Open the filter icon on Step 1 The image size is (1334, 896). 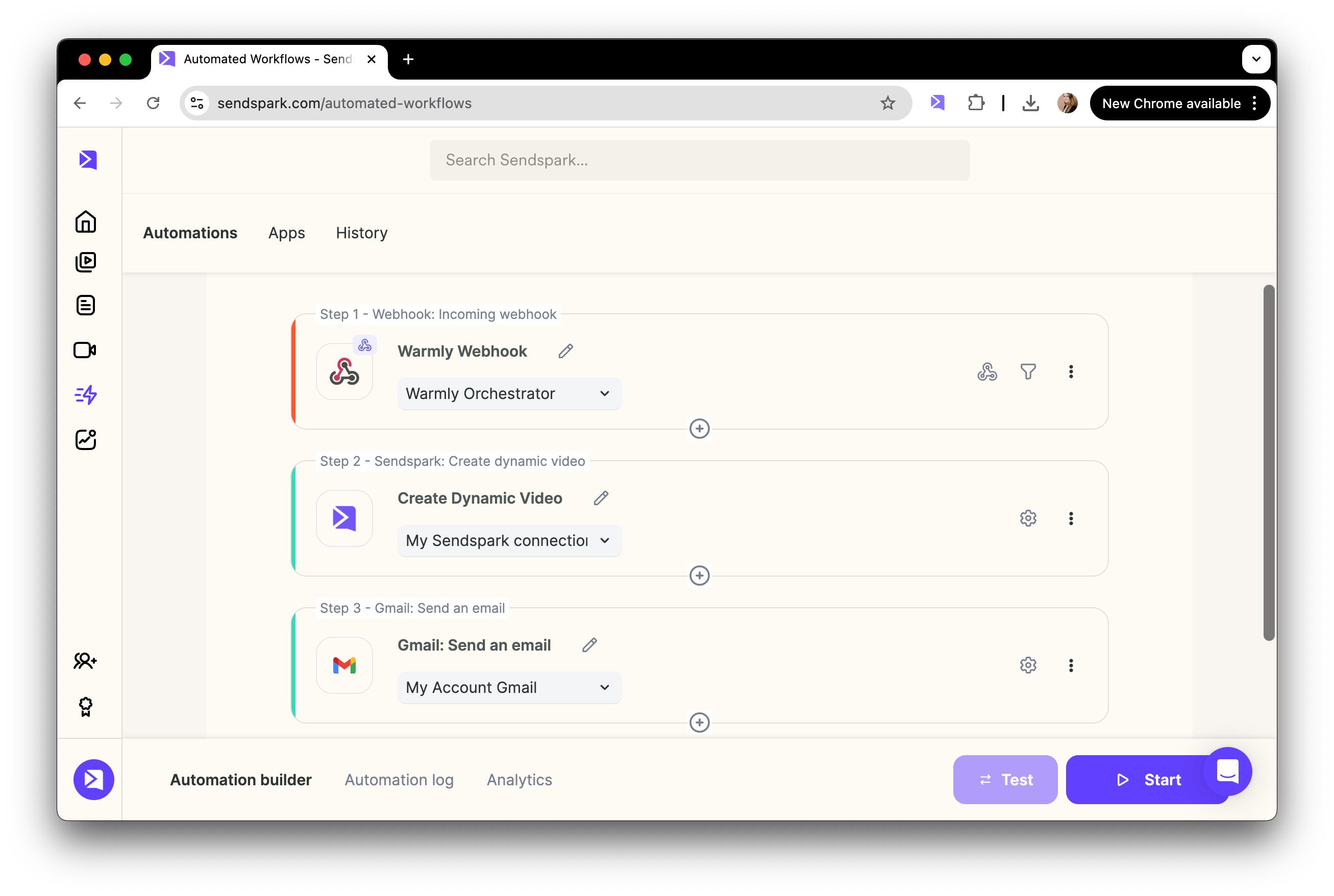tap(1028, 372)
